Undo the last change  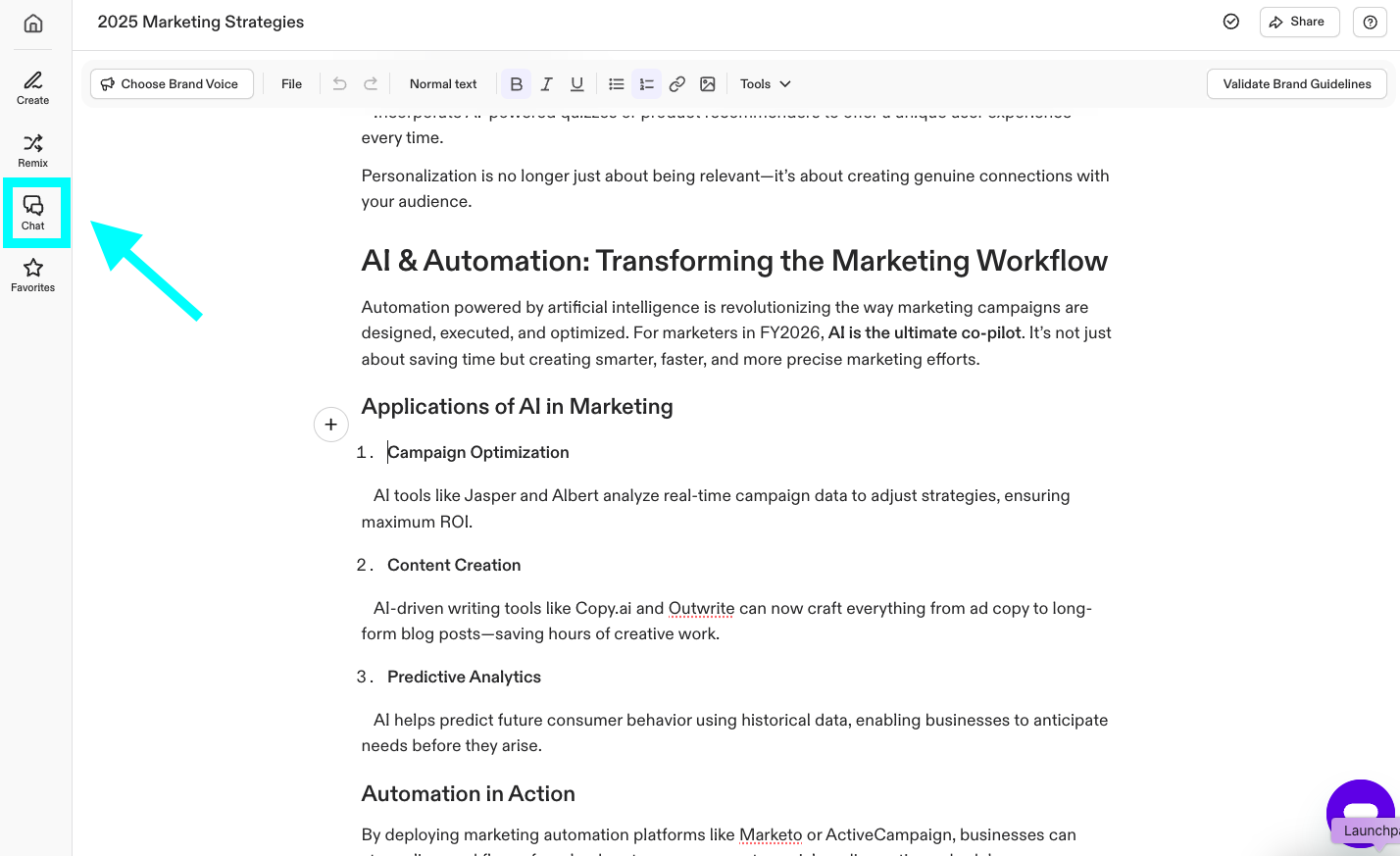(x=340, y=84)
